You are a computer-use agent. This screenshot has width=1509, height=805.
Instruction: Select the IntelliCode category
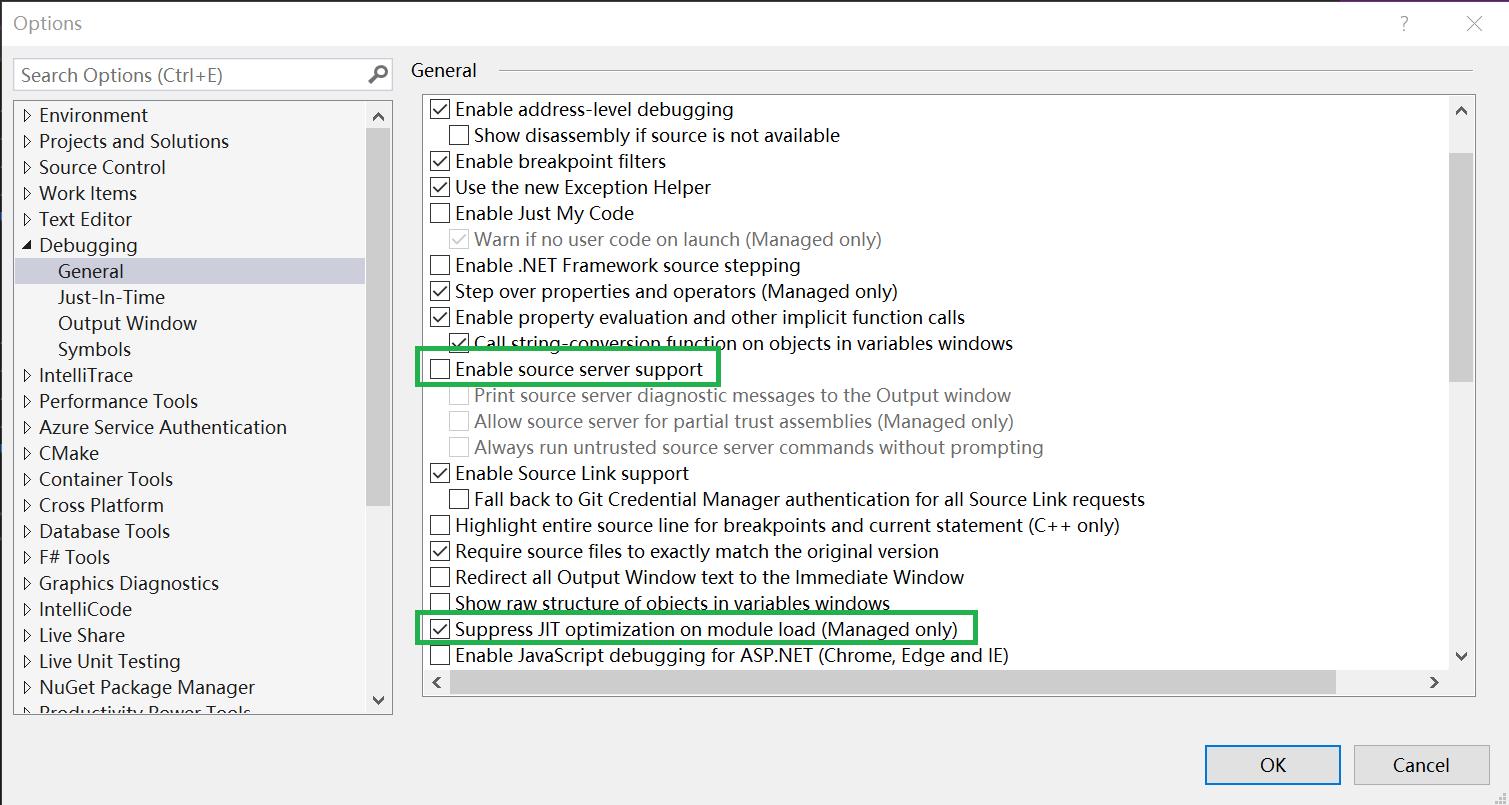click(85, 609)
